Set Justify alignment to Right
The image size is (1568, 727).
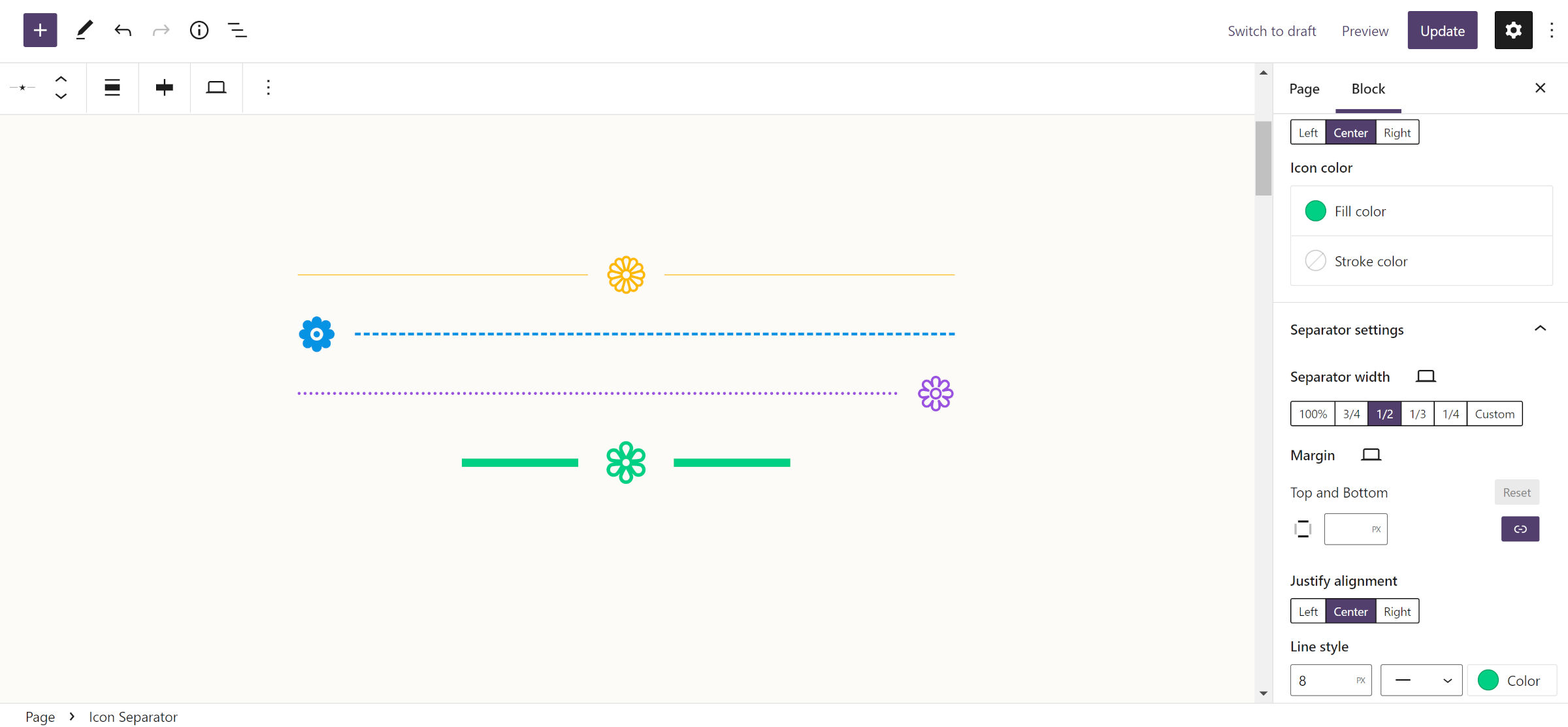coord(1397,611)
